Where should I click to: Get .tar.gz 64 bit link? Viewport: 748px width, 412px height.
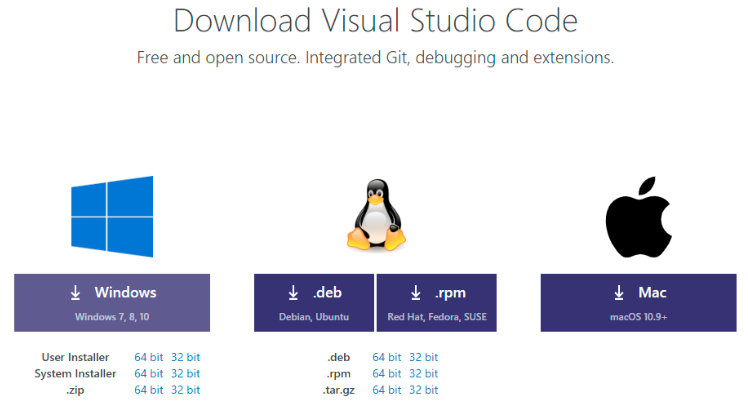point(387,390)
